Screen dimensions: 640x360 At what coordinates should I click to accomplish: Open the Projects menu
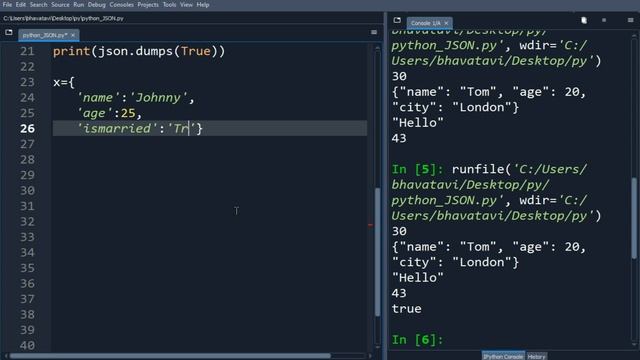pyautogui.click(x=148, y=5)
